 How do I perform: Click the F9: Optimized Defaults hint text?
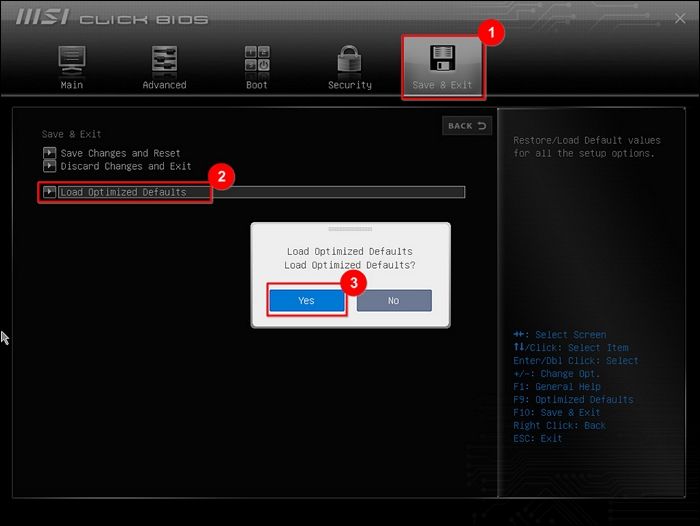coord(572,400)
